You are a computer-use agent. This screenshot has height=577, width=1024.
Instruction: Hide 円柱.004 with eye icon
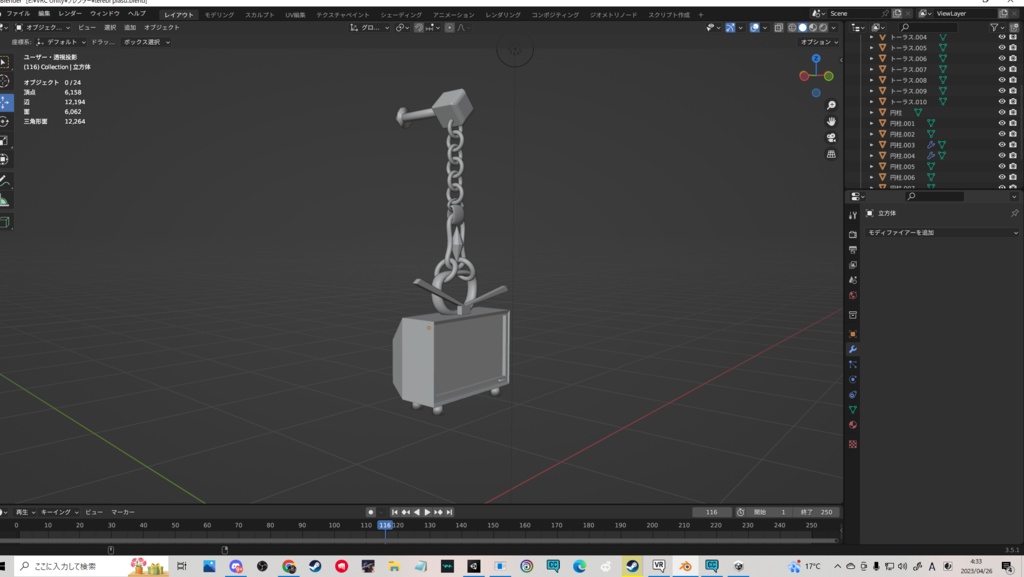pos(1002,155)
